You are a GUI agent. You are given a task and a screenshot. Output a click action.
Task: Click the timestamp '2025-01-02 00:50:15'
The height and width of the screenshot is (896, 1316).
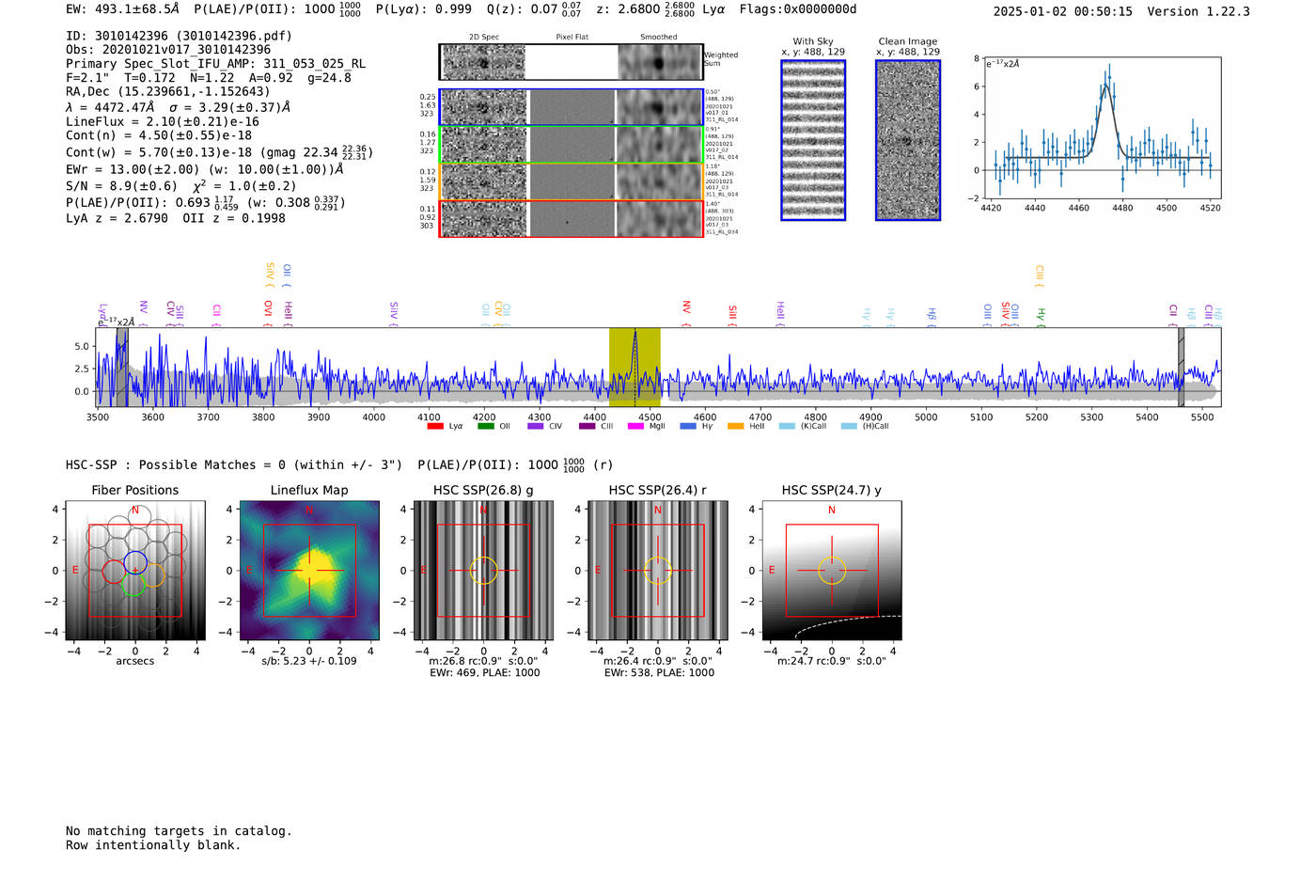coord(1062,11)
